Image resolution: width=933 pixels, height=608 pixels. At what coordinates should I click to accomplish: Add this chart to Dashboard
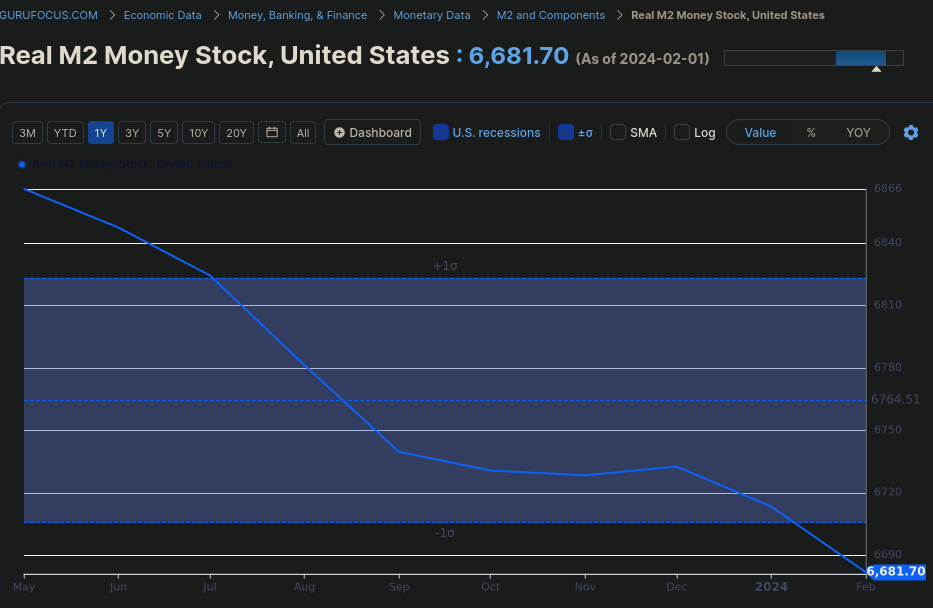[x=372, y=132]
